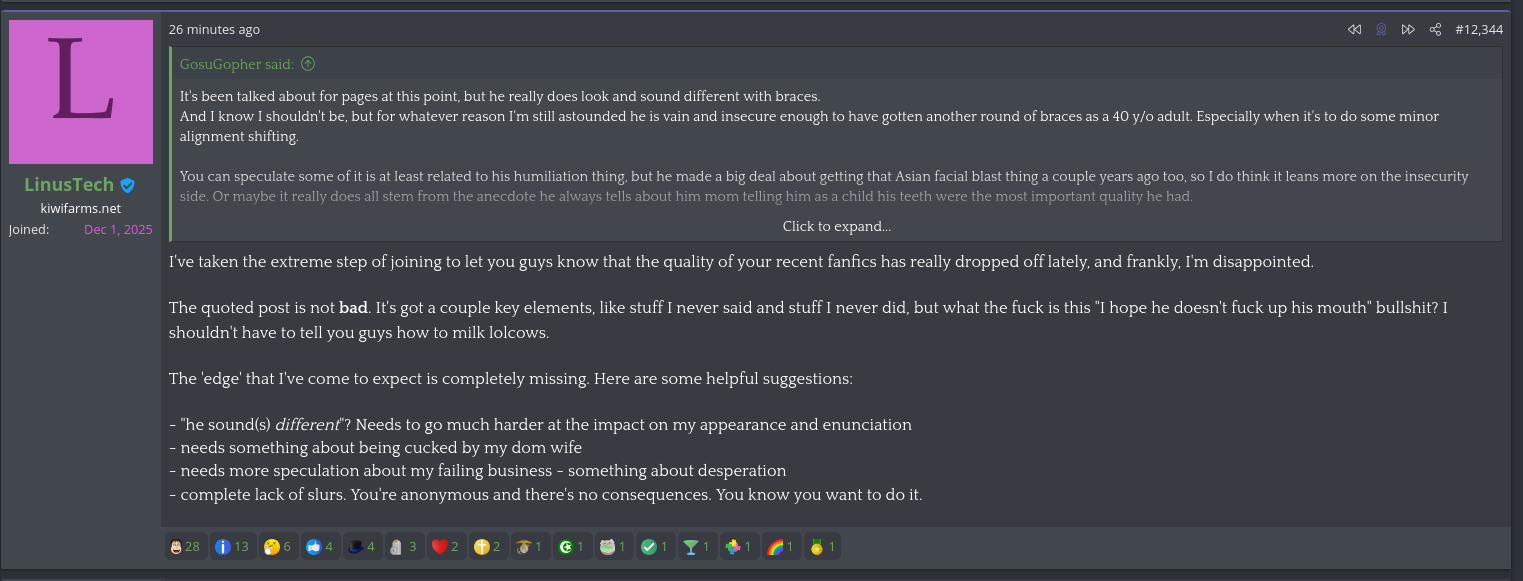Click the rainbow reaction icon
The height and width of the screenshot is (581, 1523).
click(781, 547)
